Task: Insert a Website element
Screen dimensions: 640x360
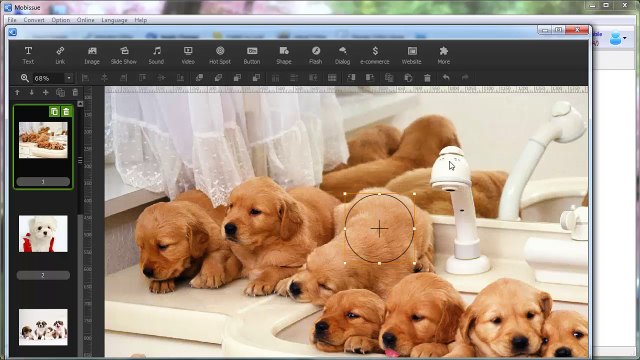Action: [x=411, y=55]
